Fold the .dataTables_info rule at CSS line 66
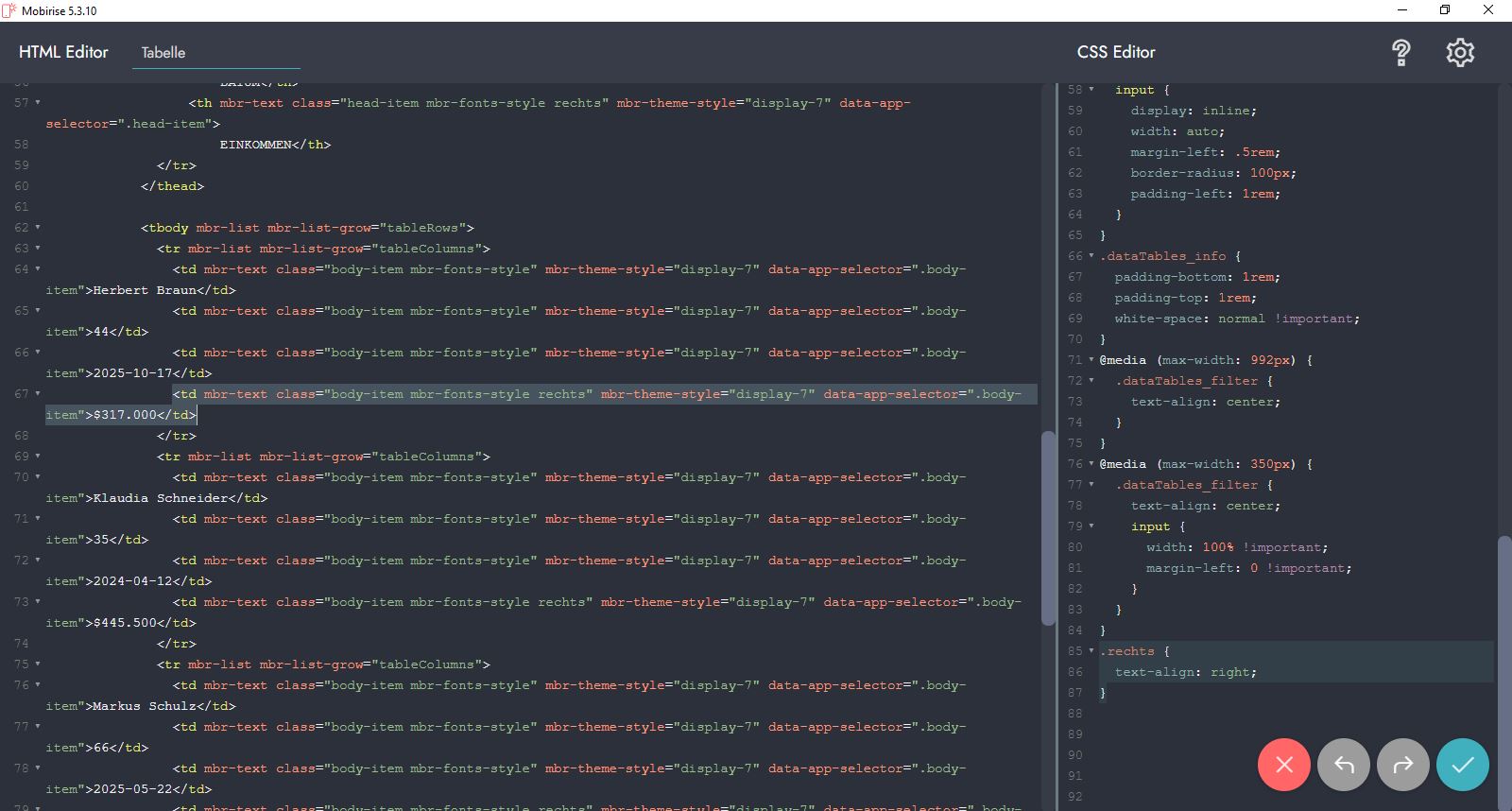The width and height of the screenshot is (1512, 811). coord(1091,256)
